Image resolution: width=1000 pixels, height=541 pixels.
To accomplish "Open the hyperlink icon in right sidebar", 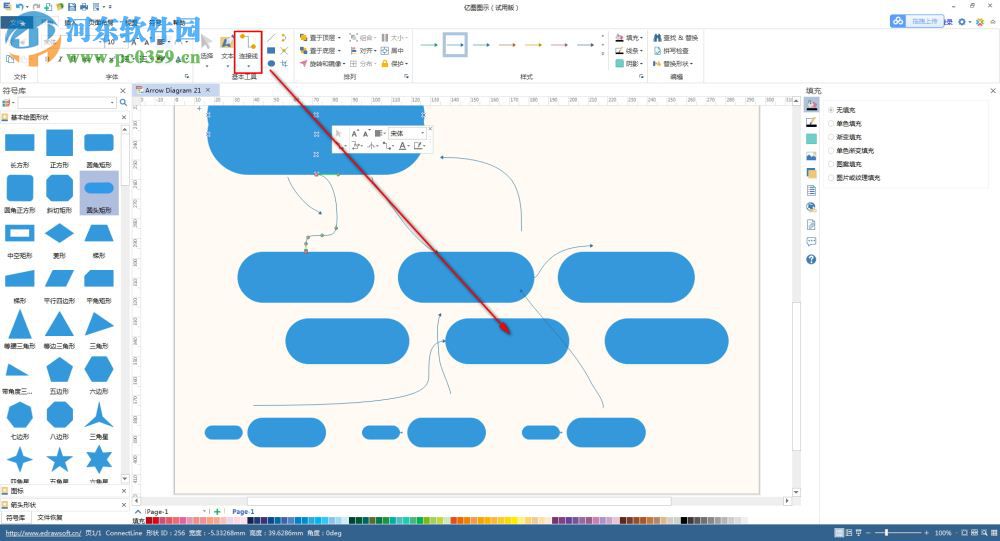I will 811,207.
